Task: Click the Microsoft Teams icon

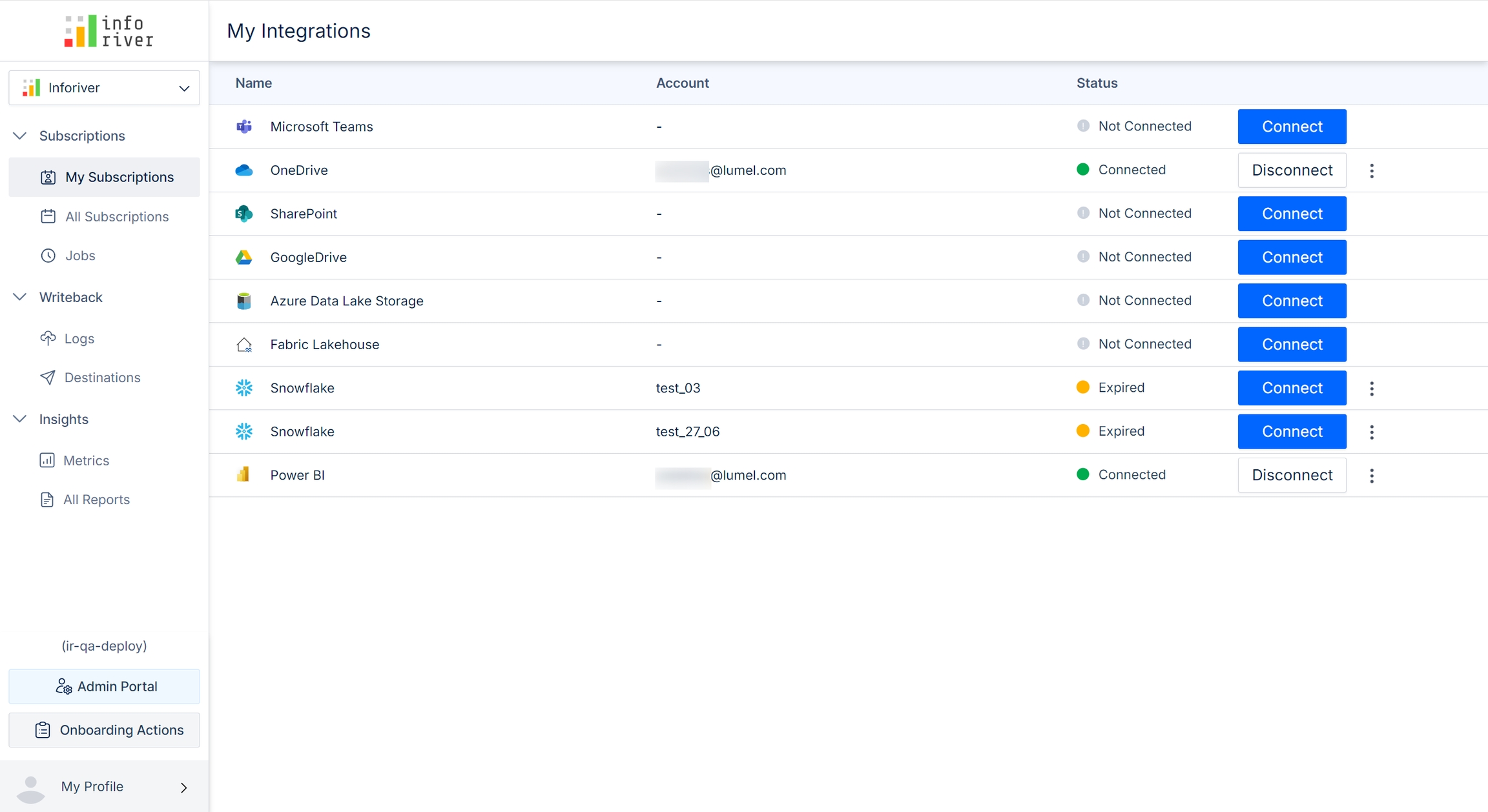Action: 243,127
